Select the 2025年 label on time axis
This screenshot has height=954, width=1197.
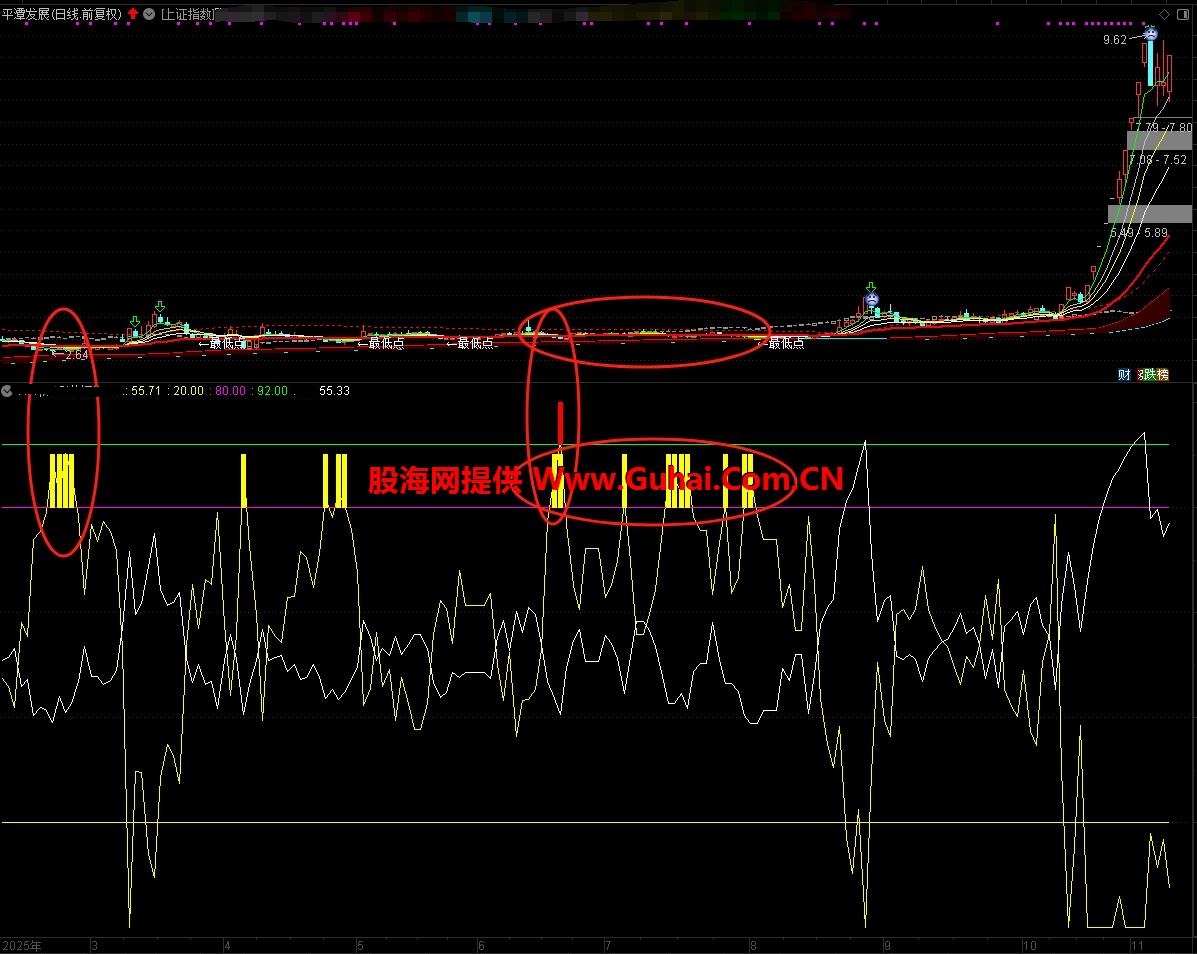(23, 945)
